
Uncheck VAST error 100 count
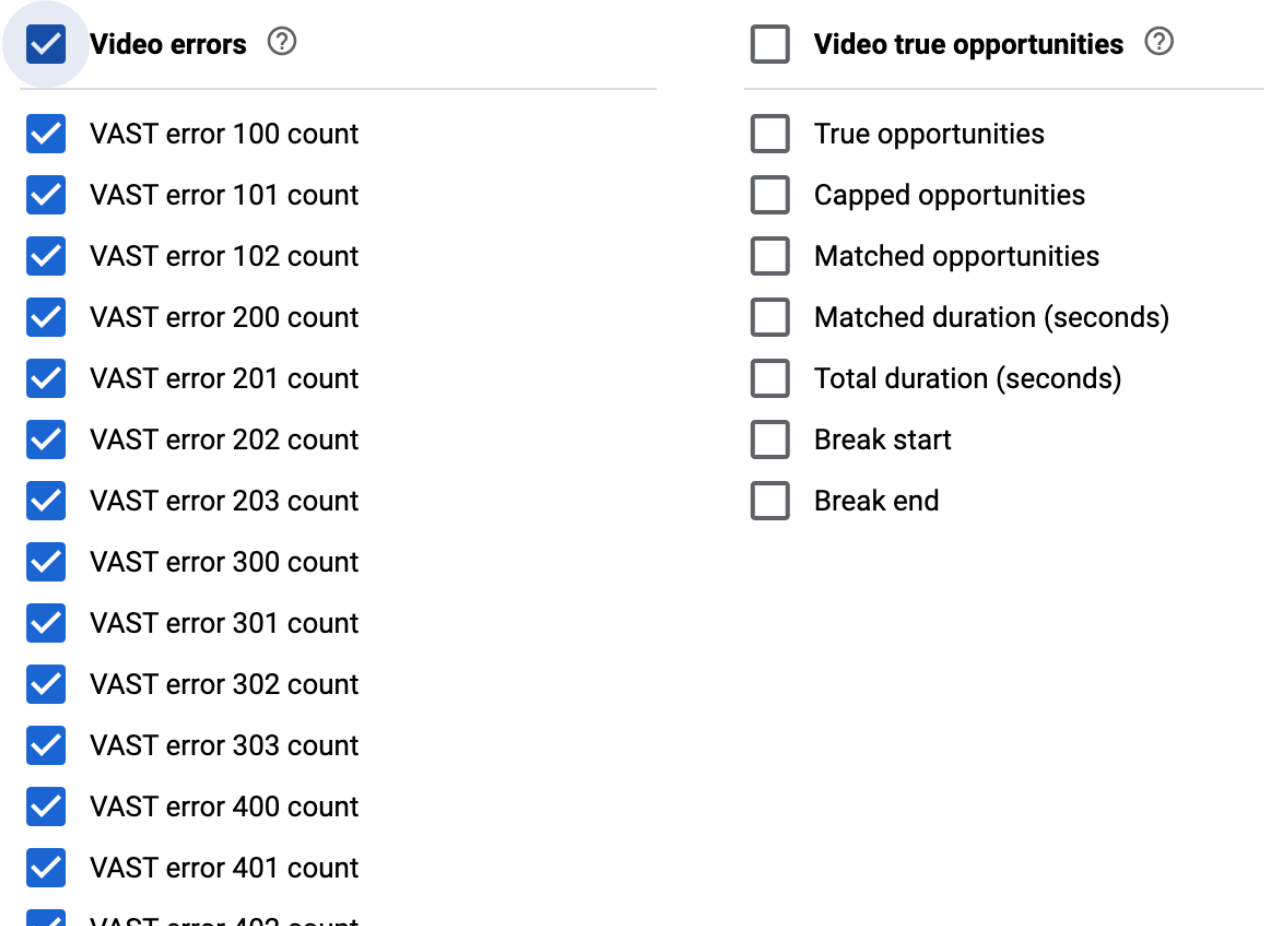(46, 134)
